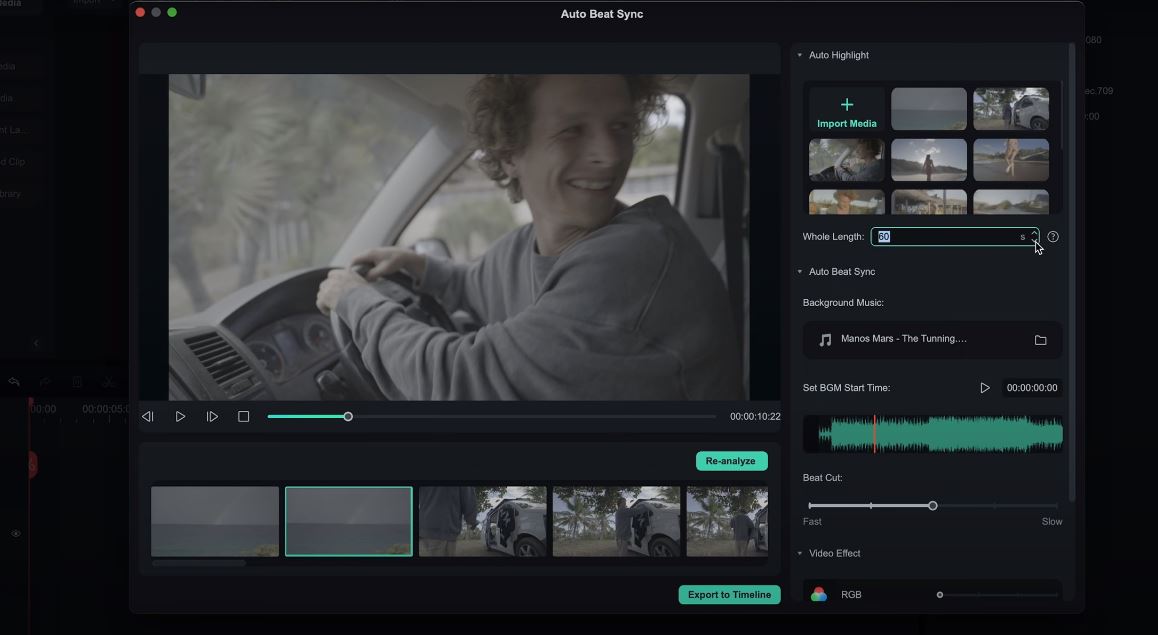Image resolution: width=1158 pixels, height=635 pixels.
Task: Click the Slow label under Beat Cut
Action: click(x=1052, y=521)
